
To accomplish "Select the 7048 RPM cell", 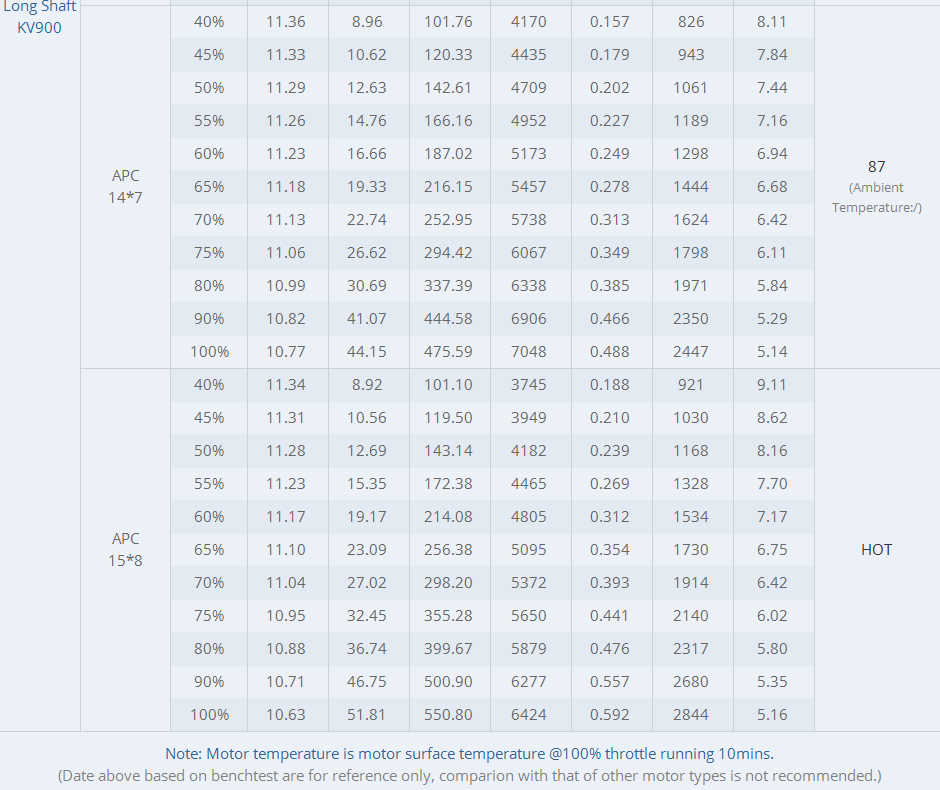I will (529, 352).
